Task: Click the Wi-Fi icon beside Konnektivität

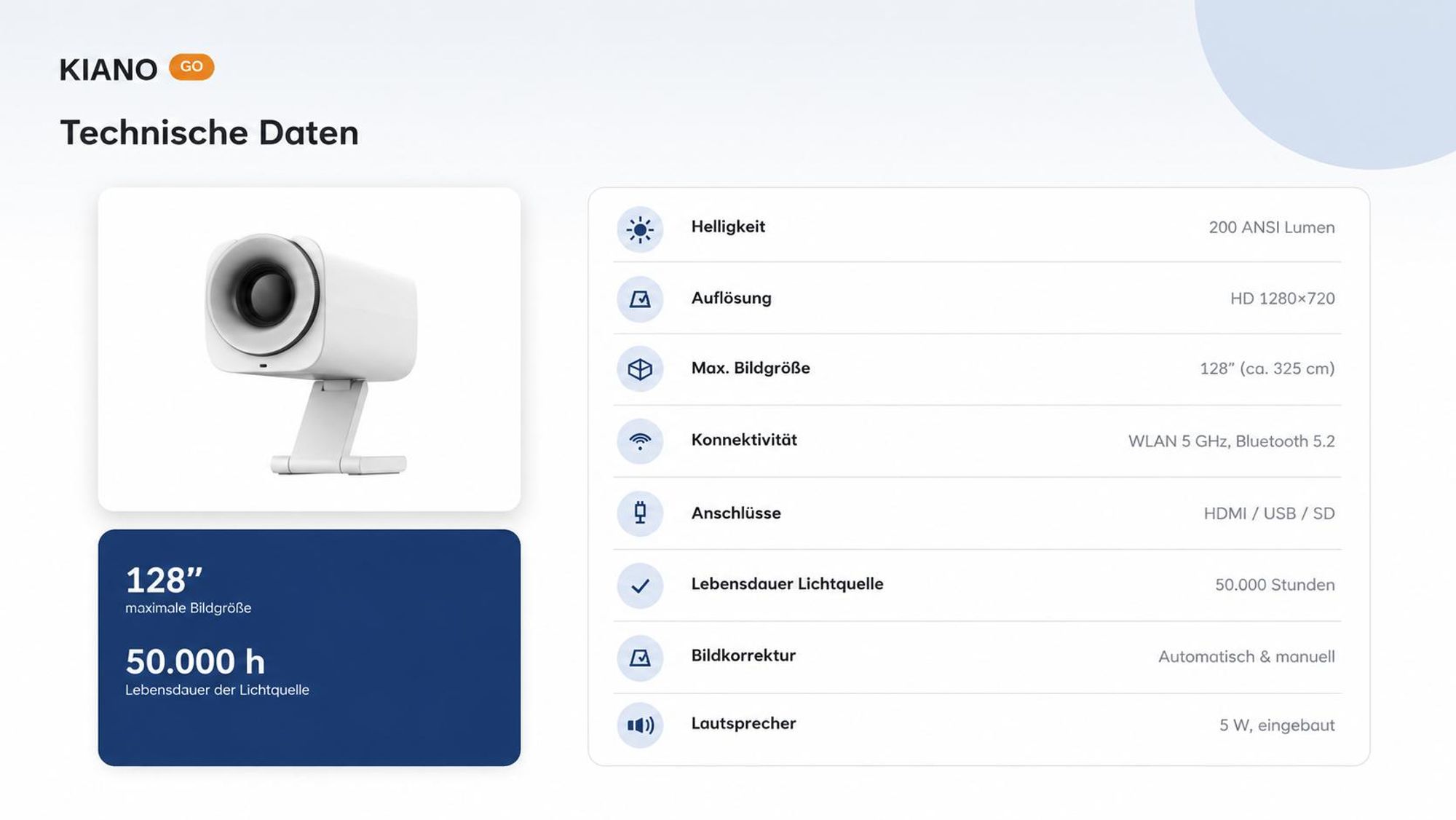Action: coord(640,441)
